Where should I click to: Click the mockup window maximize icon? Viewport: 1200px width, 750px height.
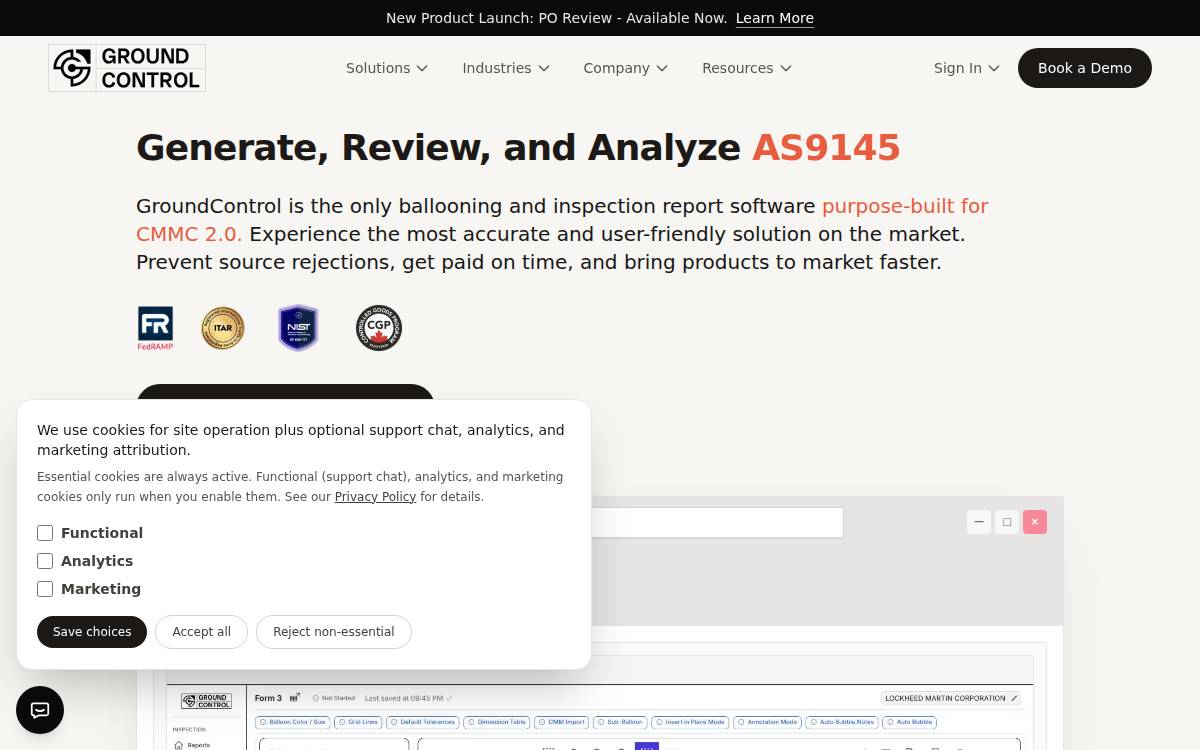[1007, 521]
